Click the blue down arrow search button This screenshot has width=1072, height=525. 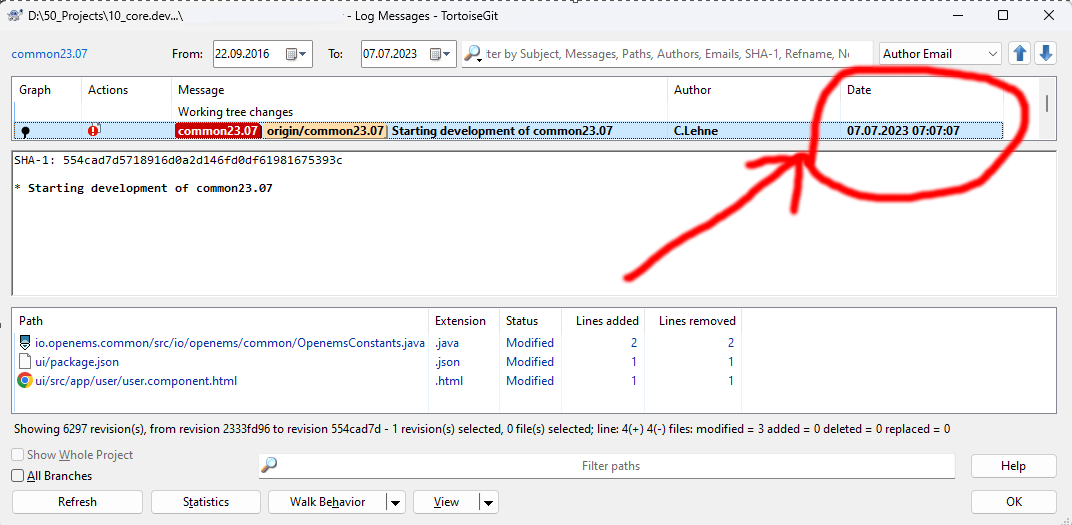[x=1045, y=53]
